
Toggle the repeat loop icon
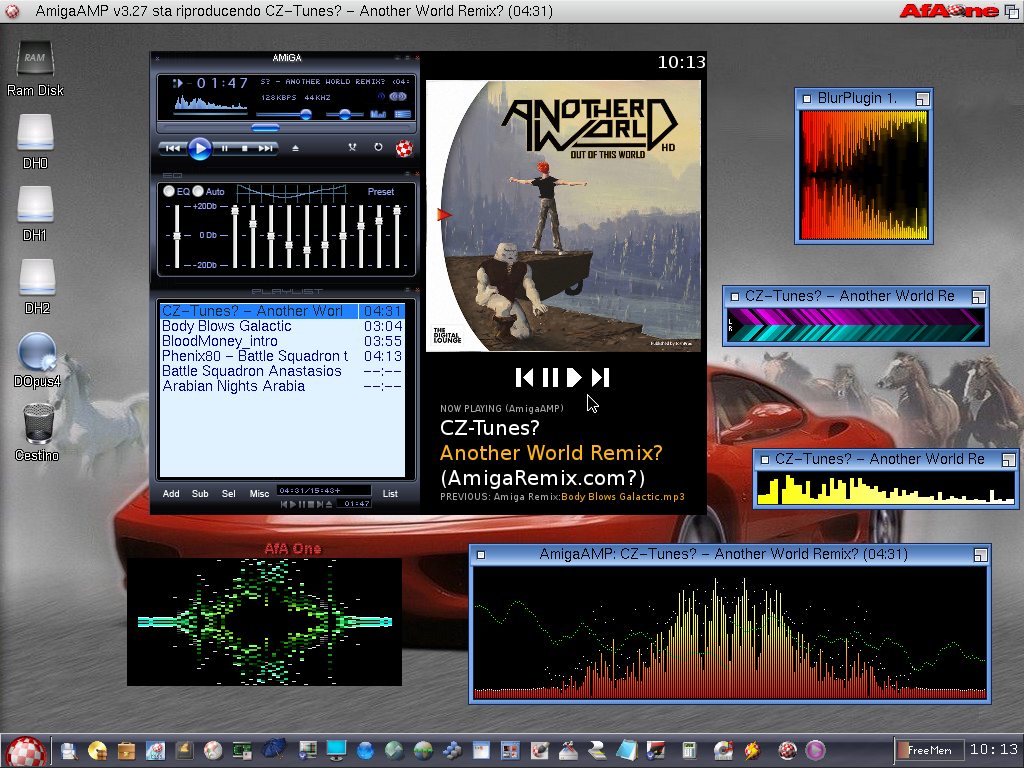pyautogui.click(x=378, y=148)
